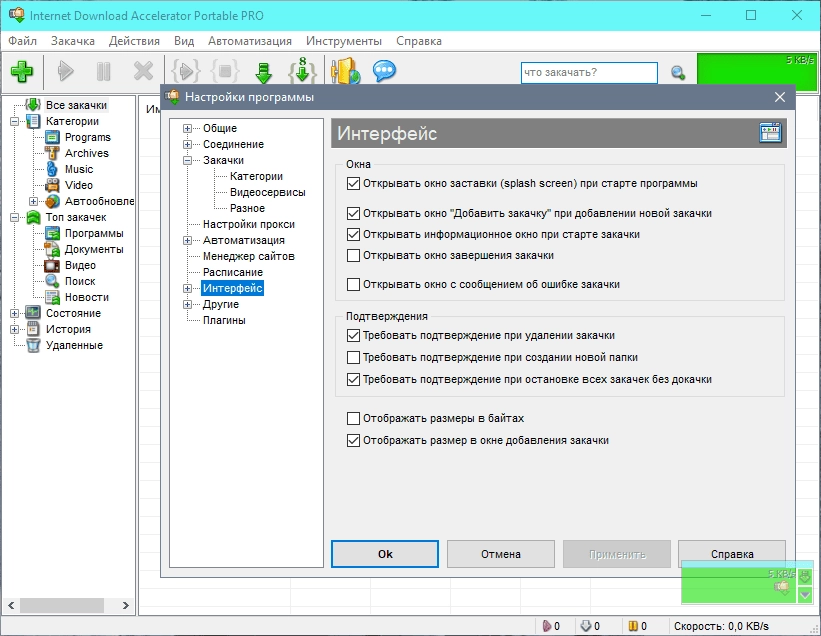Click the Stop all downloads braces icon
The image size is (821, 636).
pyautogui.click(x=225, y=71)
